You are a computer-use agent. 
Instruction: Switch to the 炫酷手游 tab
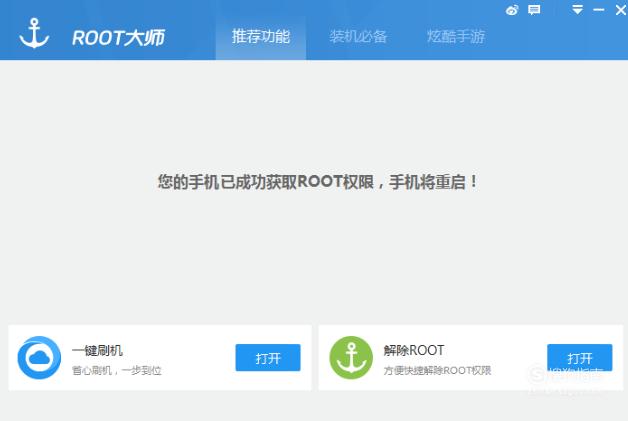[x=456, y=37]
